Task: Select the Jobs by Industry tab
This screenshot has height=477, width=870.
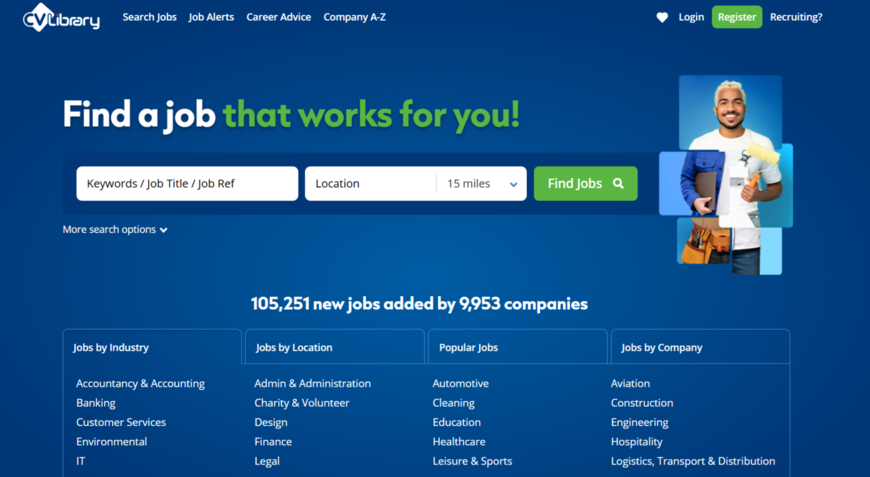Action: (x=152, y=347)
